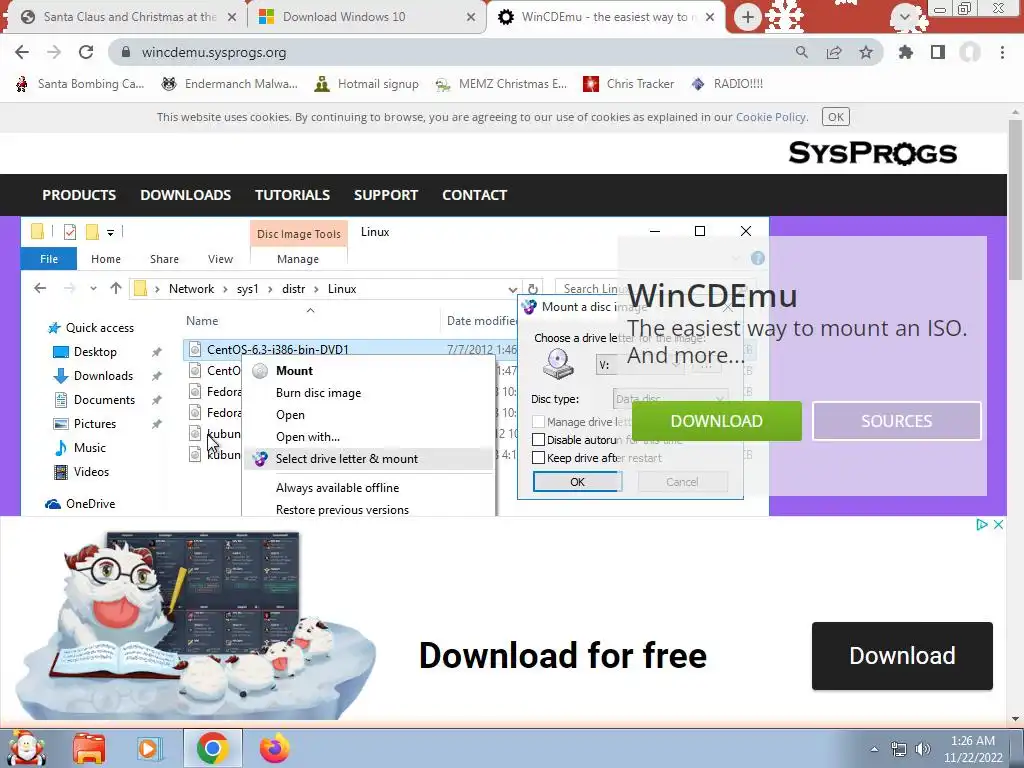Click the page scrollbar thumb
The width and height of the screenshot is (1024, 768).
tap(1015, 200)
